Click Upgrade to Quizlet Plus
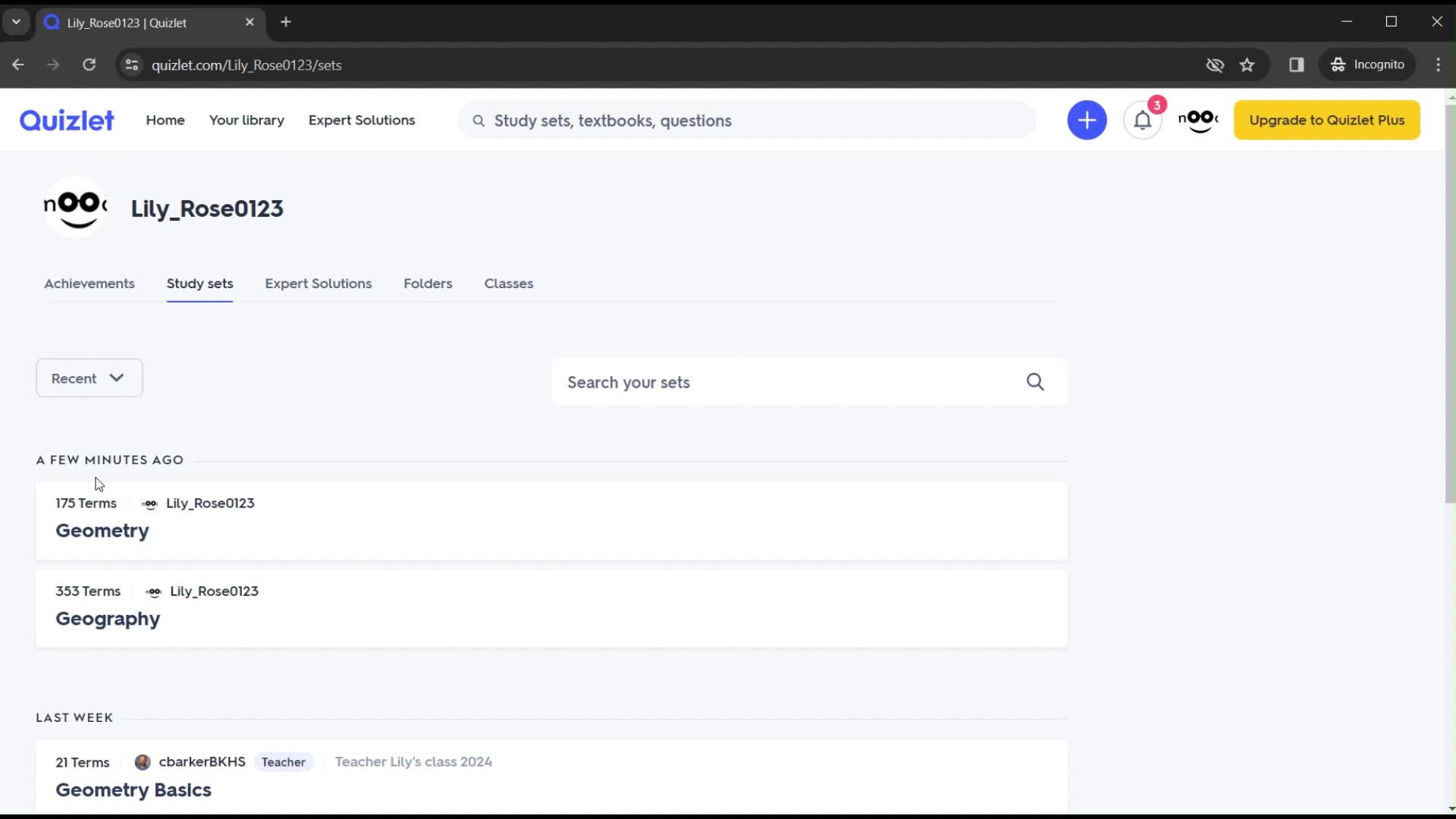 [1327, 120]
